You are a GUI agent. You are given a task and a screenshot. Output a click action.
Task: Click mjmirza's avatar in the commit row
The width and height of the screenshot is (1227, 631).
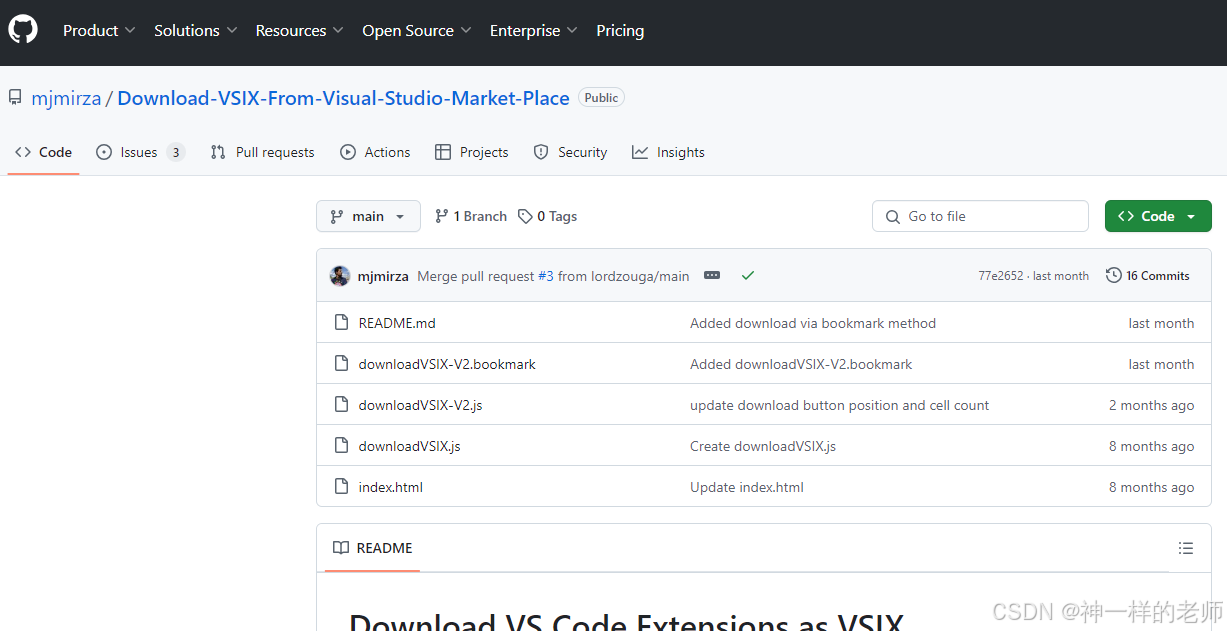point(340,276)
